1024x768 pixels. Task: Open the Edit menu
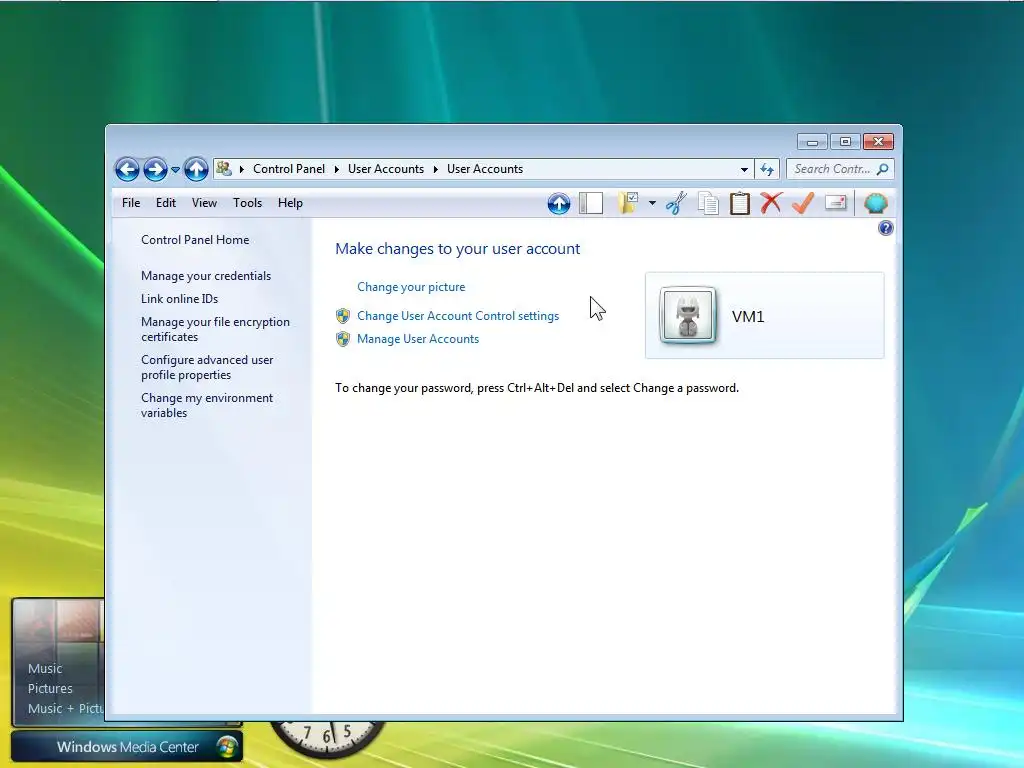[x=166, y=203]
